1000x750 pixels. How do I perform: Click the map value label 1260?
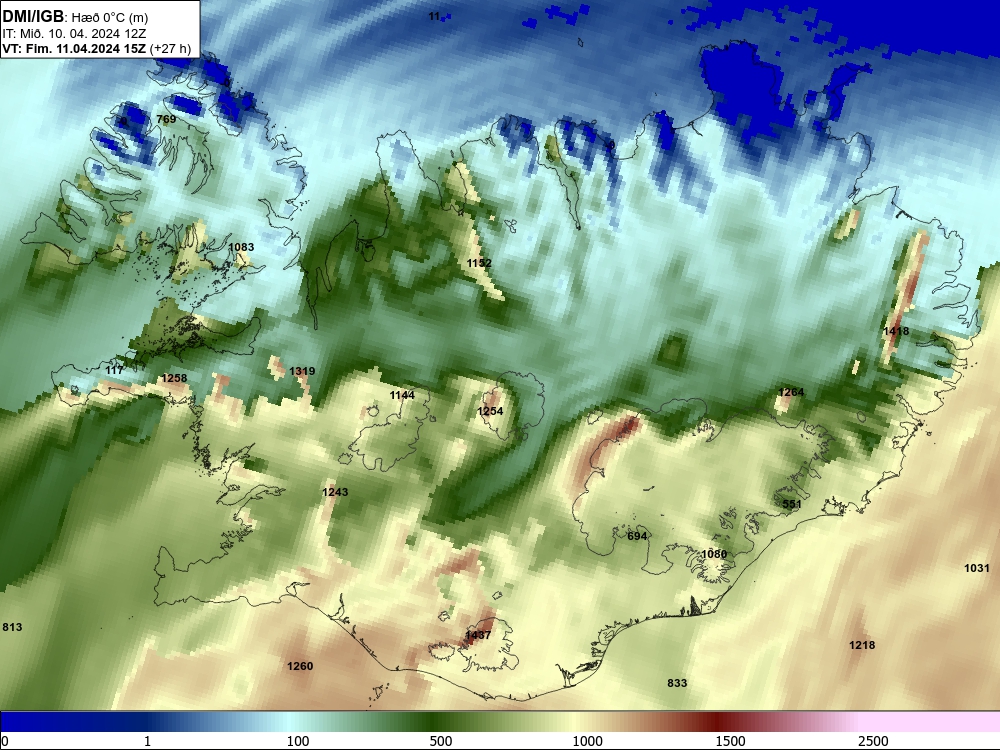[x=300, y=666]
